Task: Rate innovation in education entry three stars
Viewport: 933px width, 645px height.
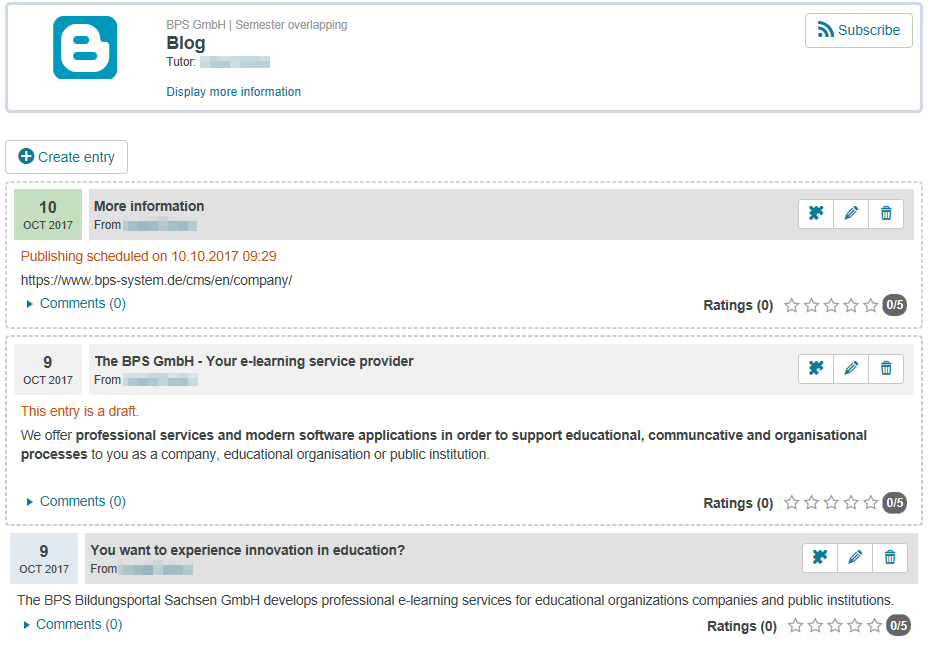Action: click(x=835, y=627)
